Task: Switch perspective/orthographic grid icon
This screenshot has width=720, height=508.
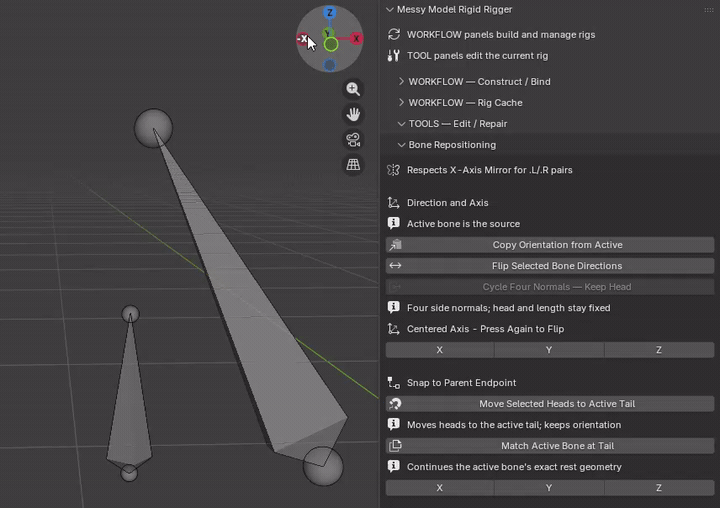Action: [353, 164]
